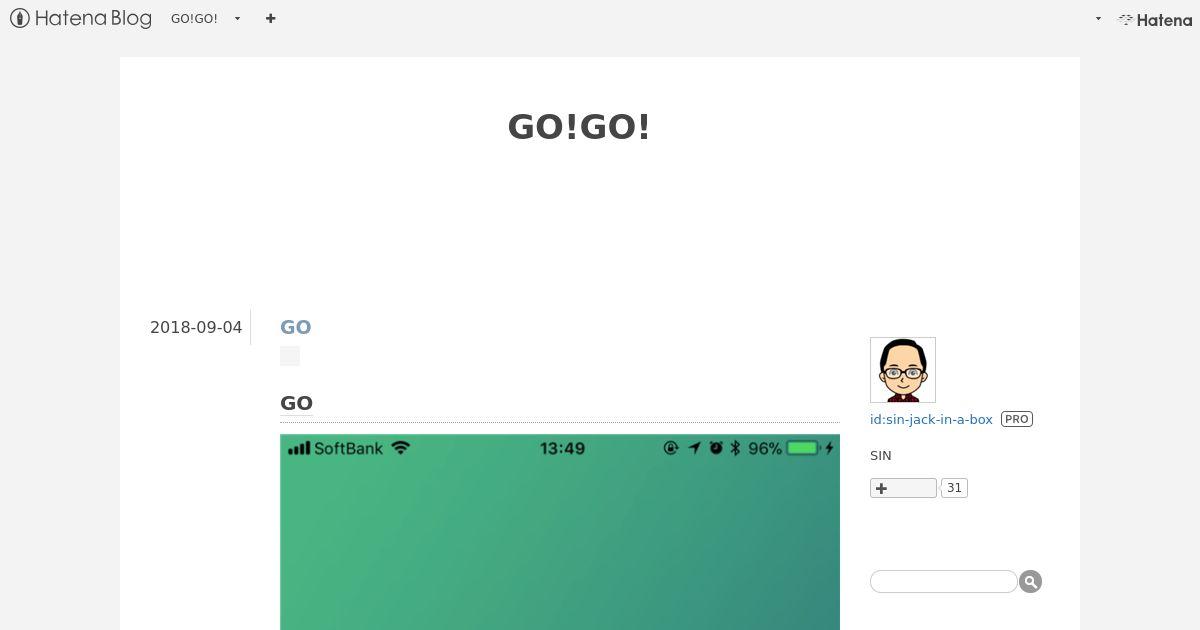The width and height of the screenshot is (1200, 630).
Task: Open the Hatena logo link at top right
Action: tap(1155, 19)
